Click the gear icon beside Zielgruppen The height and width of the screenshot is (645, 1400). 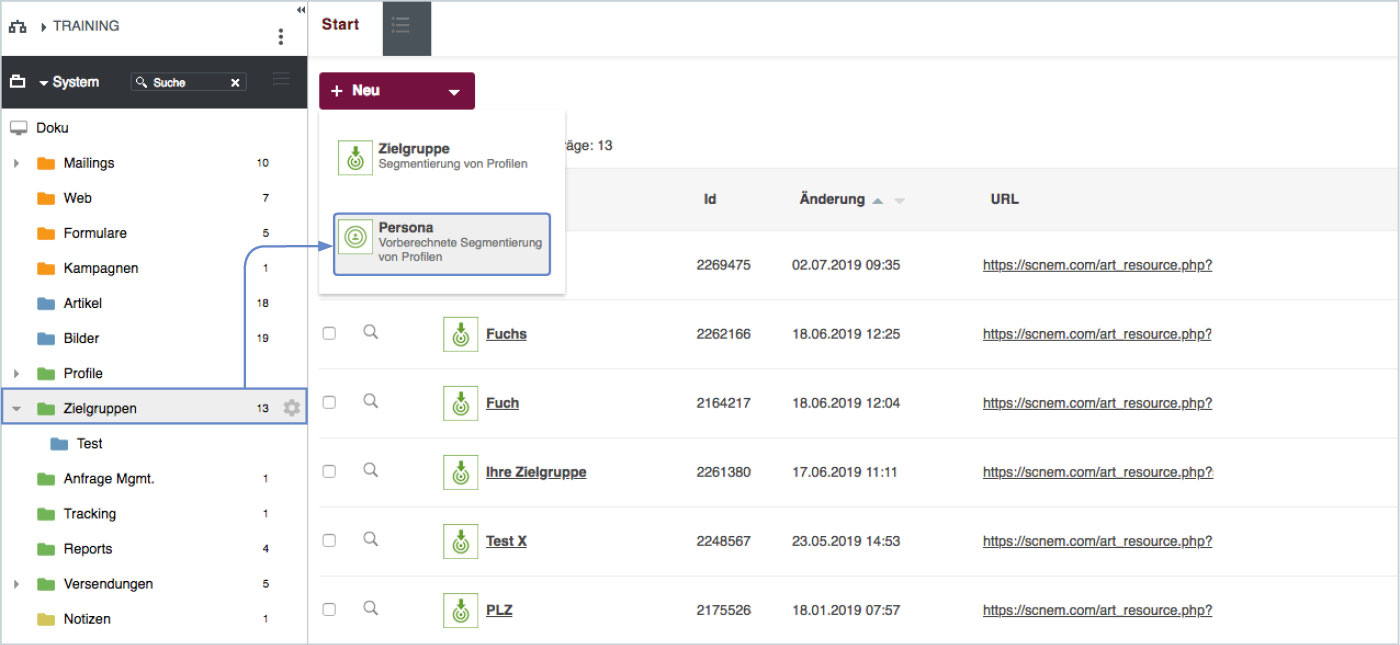coord(291,408)
